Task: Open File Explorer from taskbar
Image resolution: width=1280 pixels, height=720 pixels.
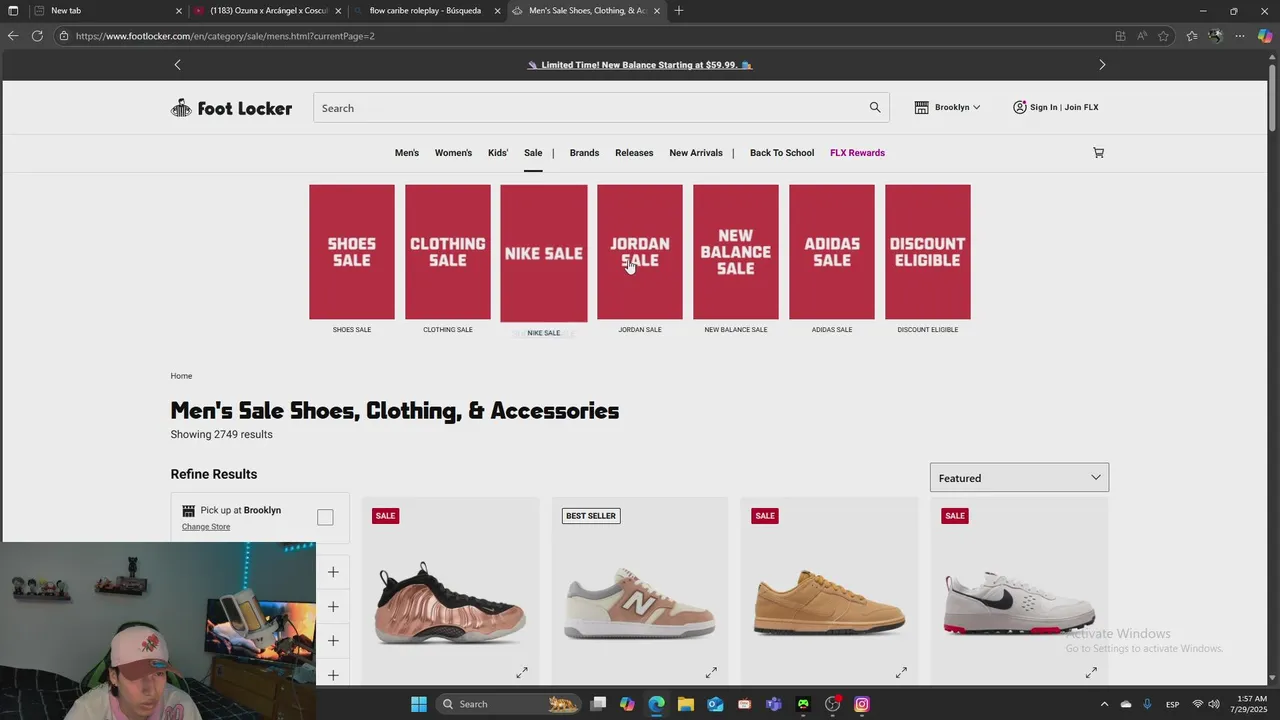Action: 686,704
